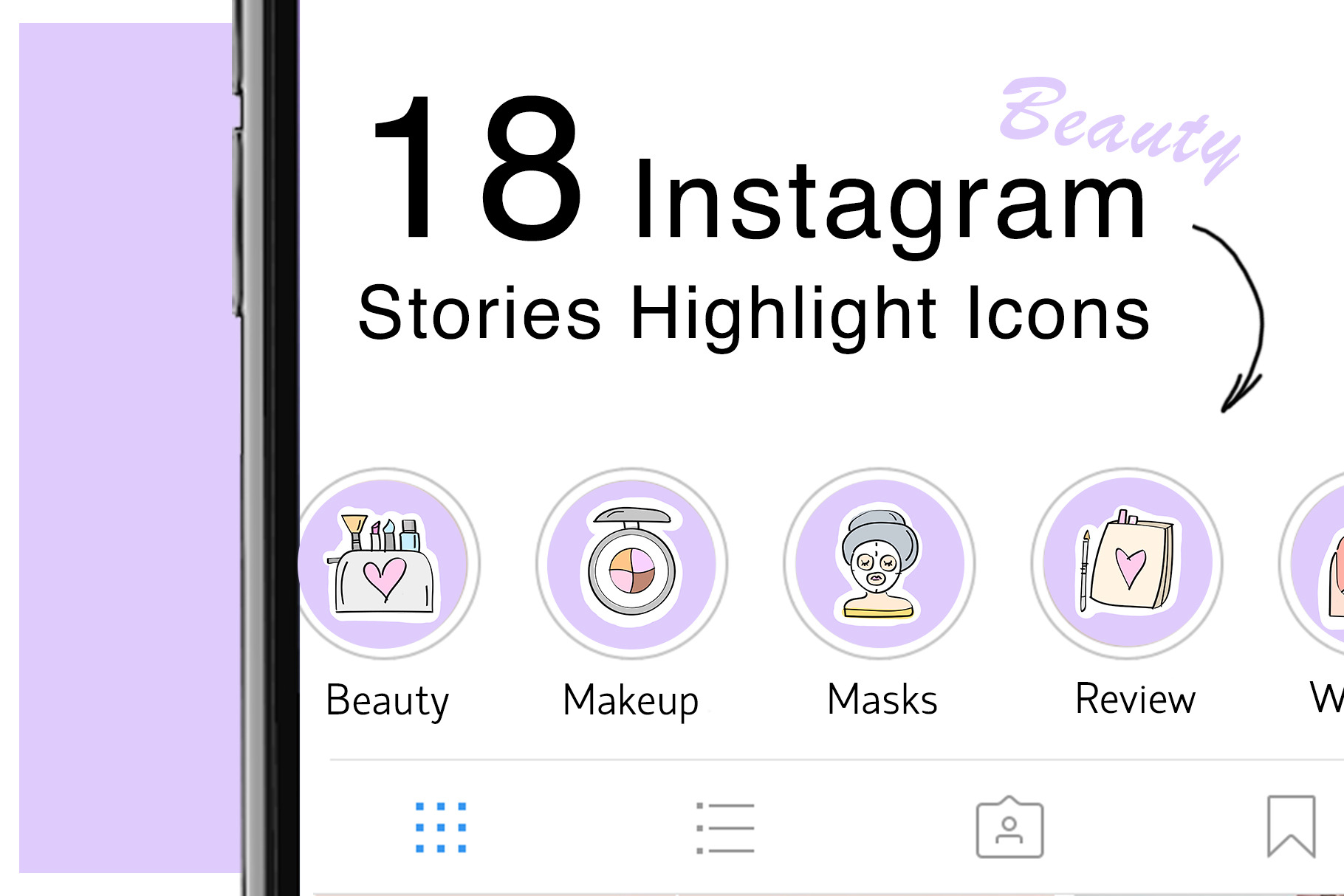Click the Makeup label text
The height and width of the screenshot is (896, 1344).
point(631,700)
